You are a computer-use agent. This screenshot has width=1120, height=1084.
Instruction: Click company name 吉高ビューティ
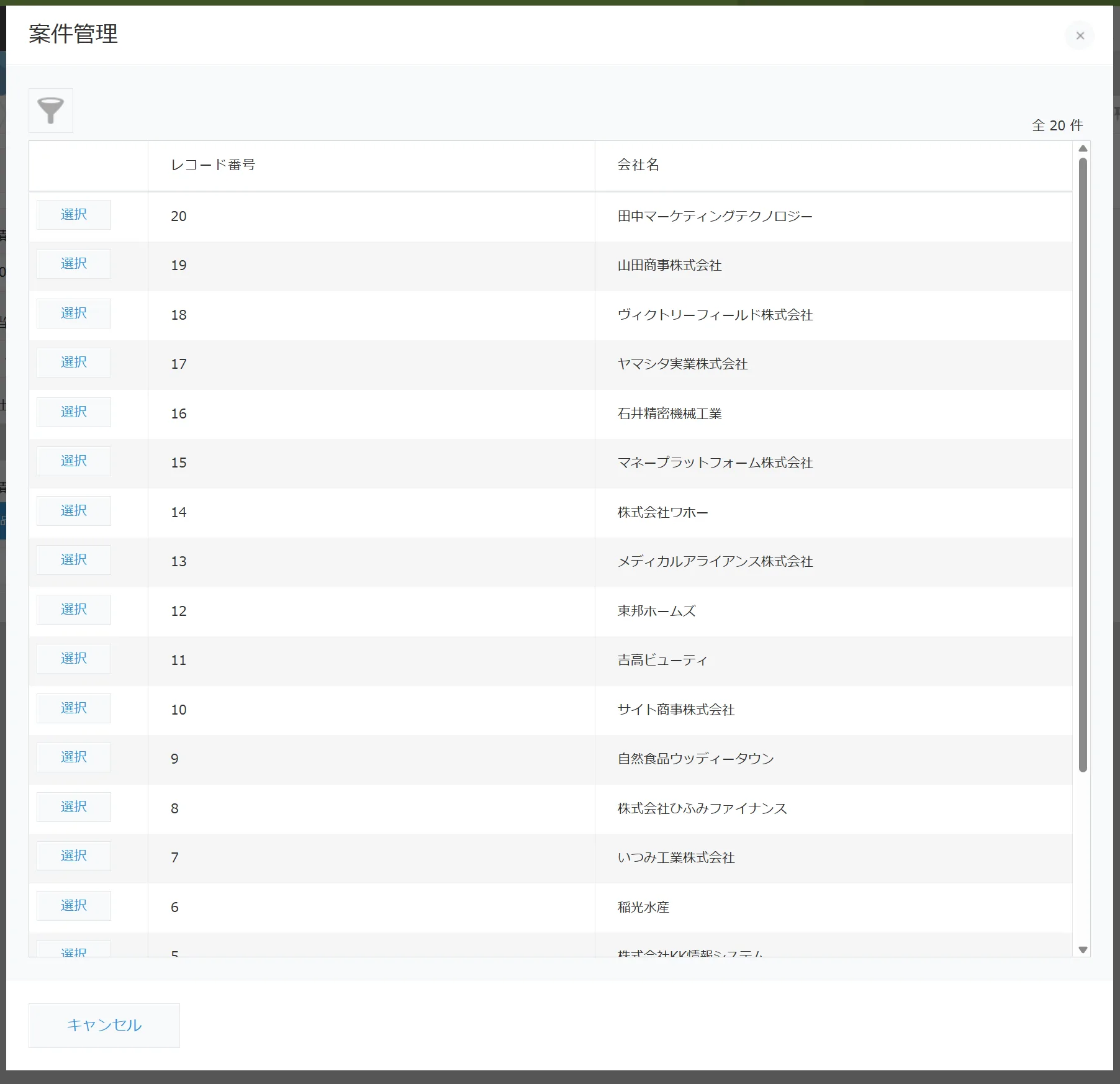662,660
